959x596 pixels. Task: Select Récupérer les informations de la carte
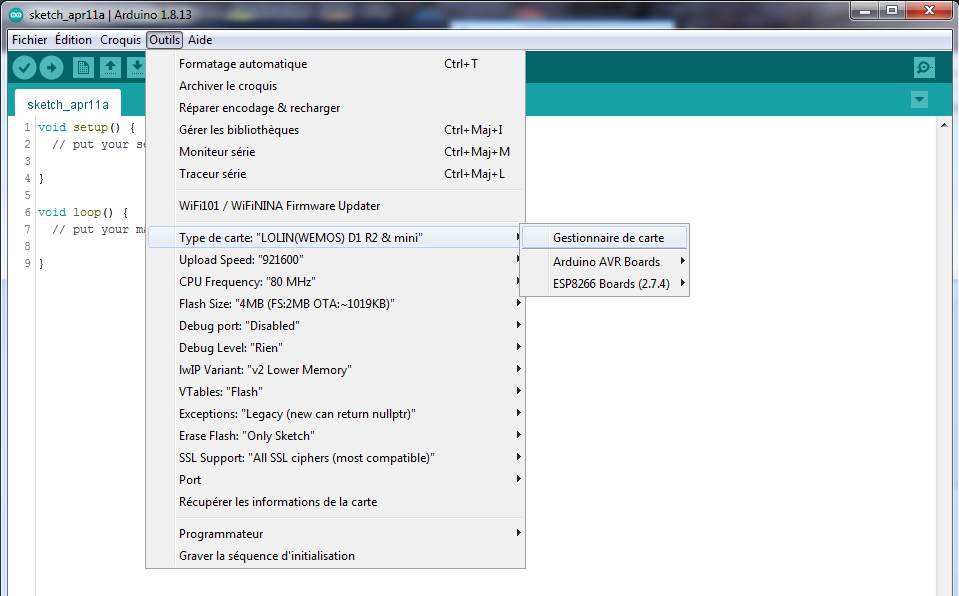tap(335, 502)
